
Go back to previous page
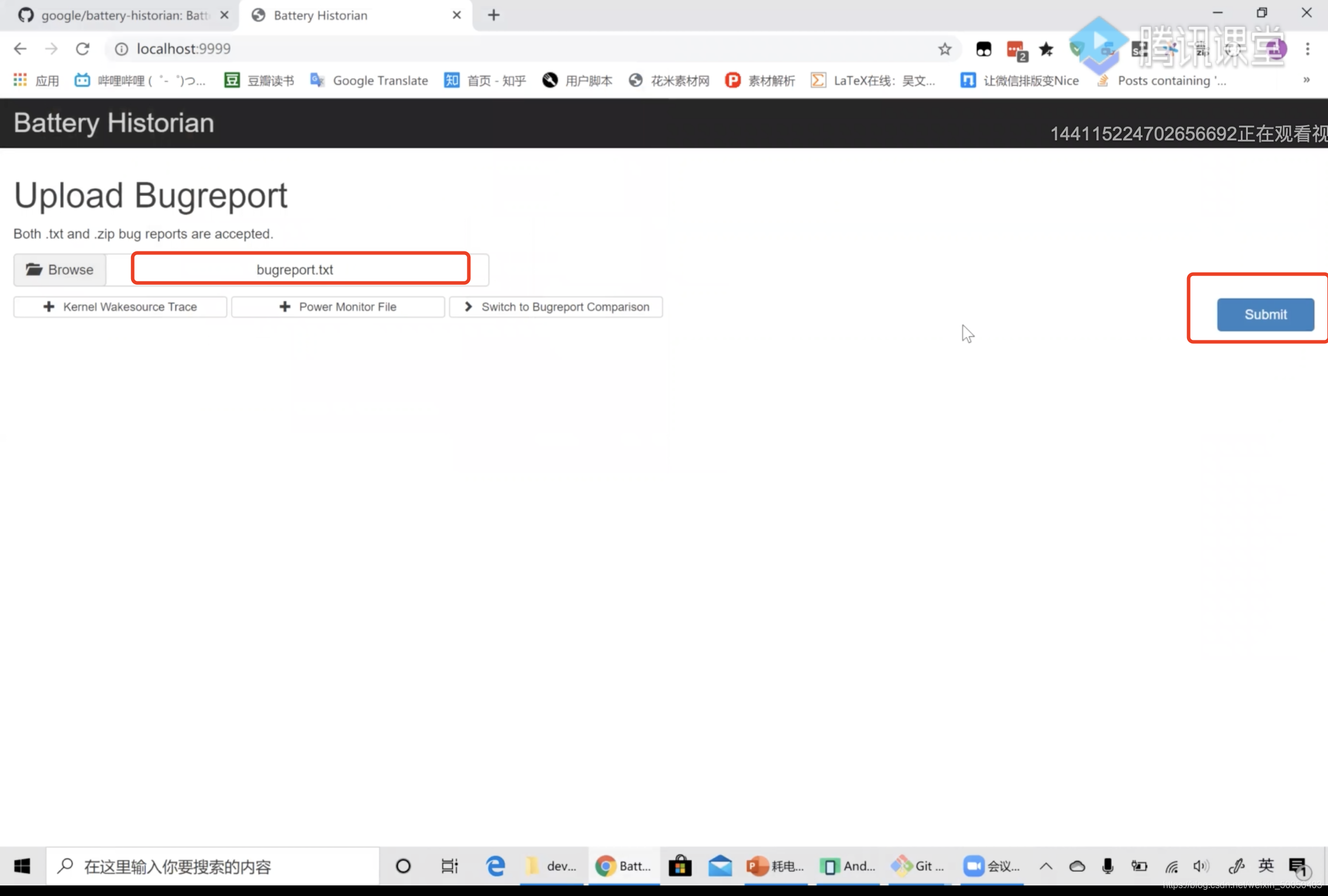pos(20,49)
